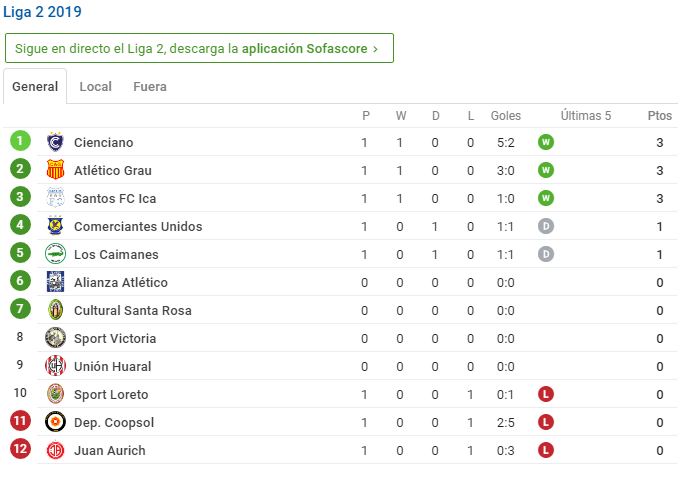Viewport: 695px width, 486px height.
Task: Open the Alianza Atlético club badge
Action: click(55, 282)
